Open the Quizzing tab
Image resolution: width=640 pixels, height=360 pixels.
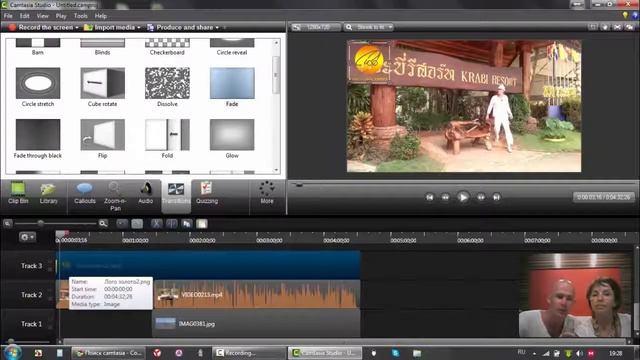(x=207, y=193)
